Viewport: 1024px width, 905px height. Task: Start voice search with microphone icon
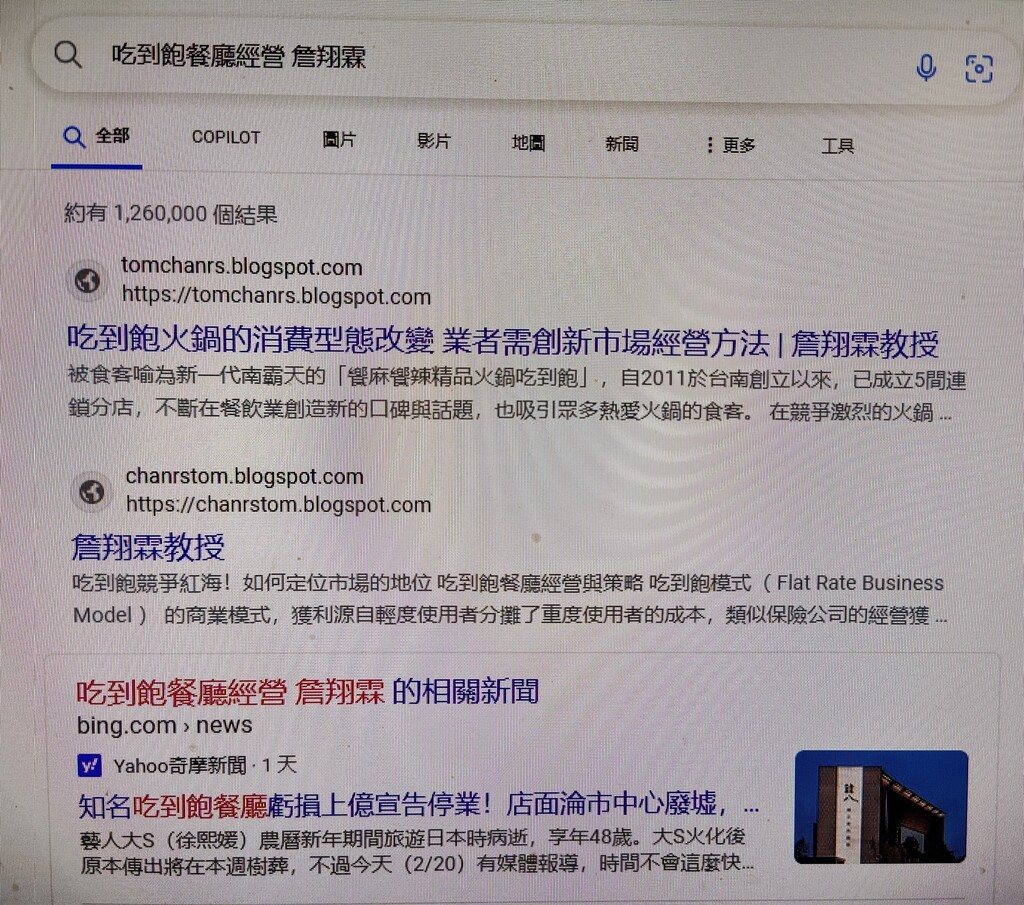pyautogui.click(x=926, y=67)
